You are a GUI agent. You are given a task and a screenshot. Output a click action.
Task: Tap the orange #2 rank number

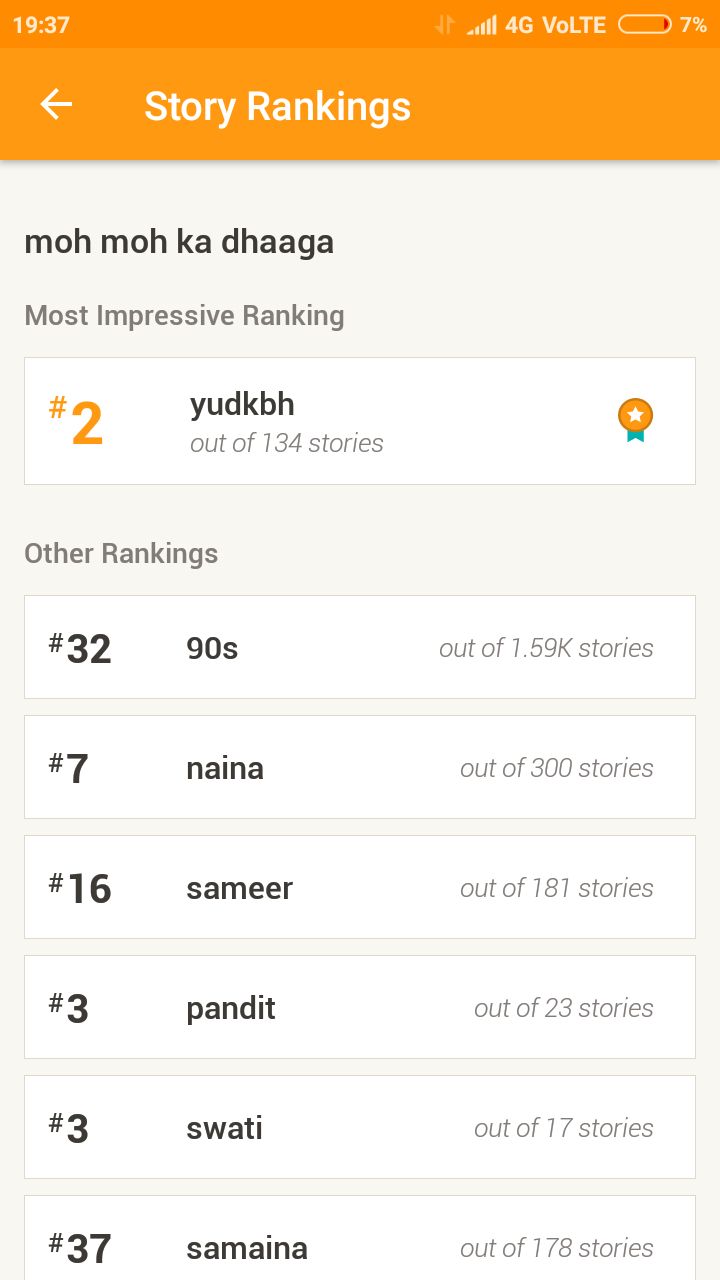click(77, 422)
